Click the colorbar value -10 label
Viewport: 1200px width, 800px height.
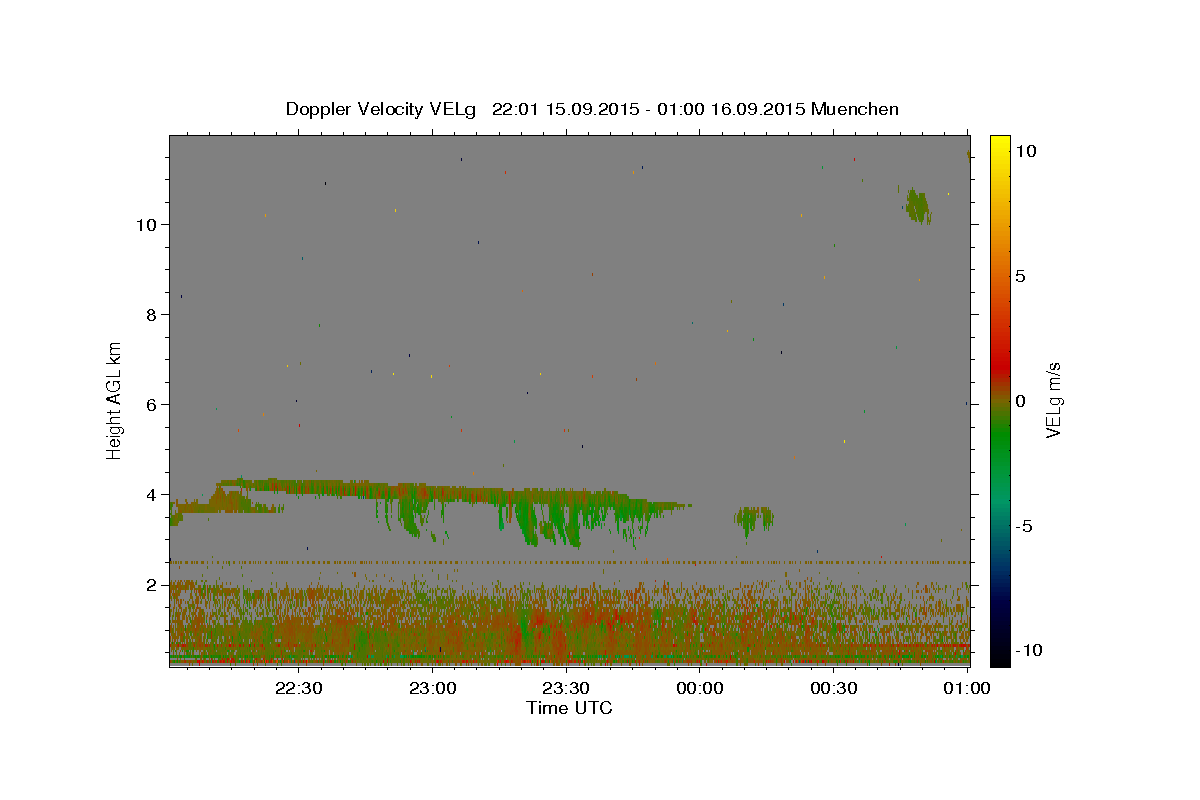pos(1029,650)
